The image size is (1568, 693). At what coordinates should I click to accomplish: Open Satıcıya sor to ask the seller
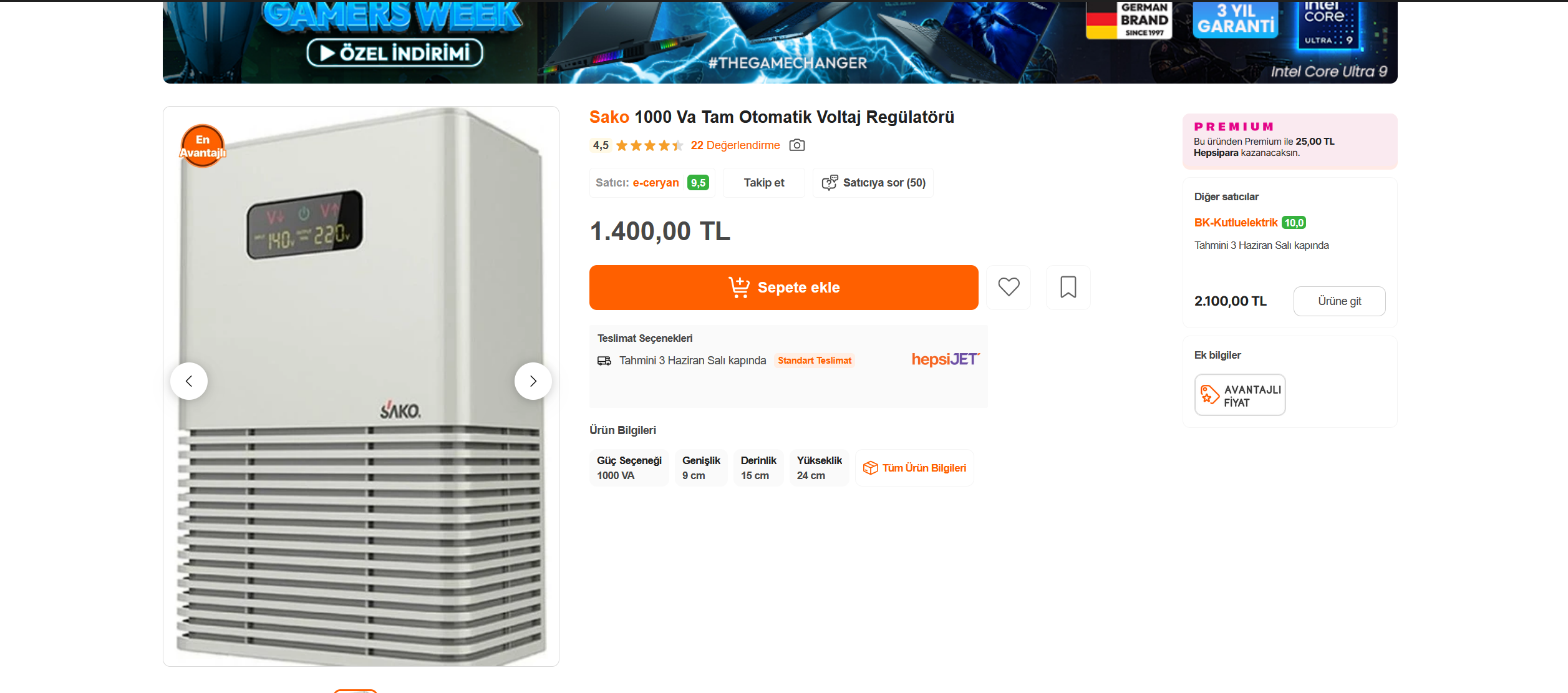(873, 183)
